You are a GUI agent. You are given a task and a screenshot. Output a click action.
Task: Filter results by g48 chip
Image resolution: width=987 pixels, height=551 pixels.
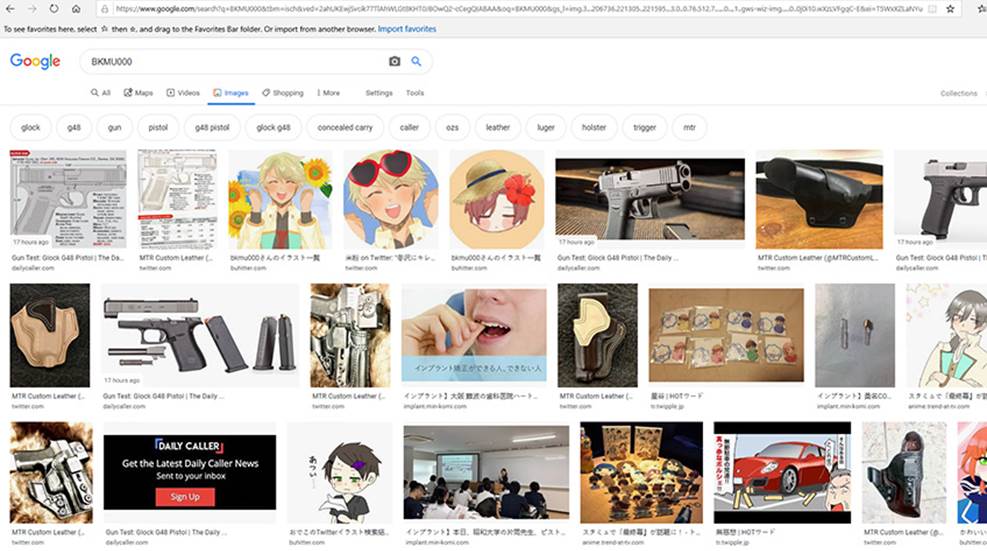(x=74, y=127)
